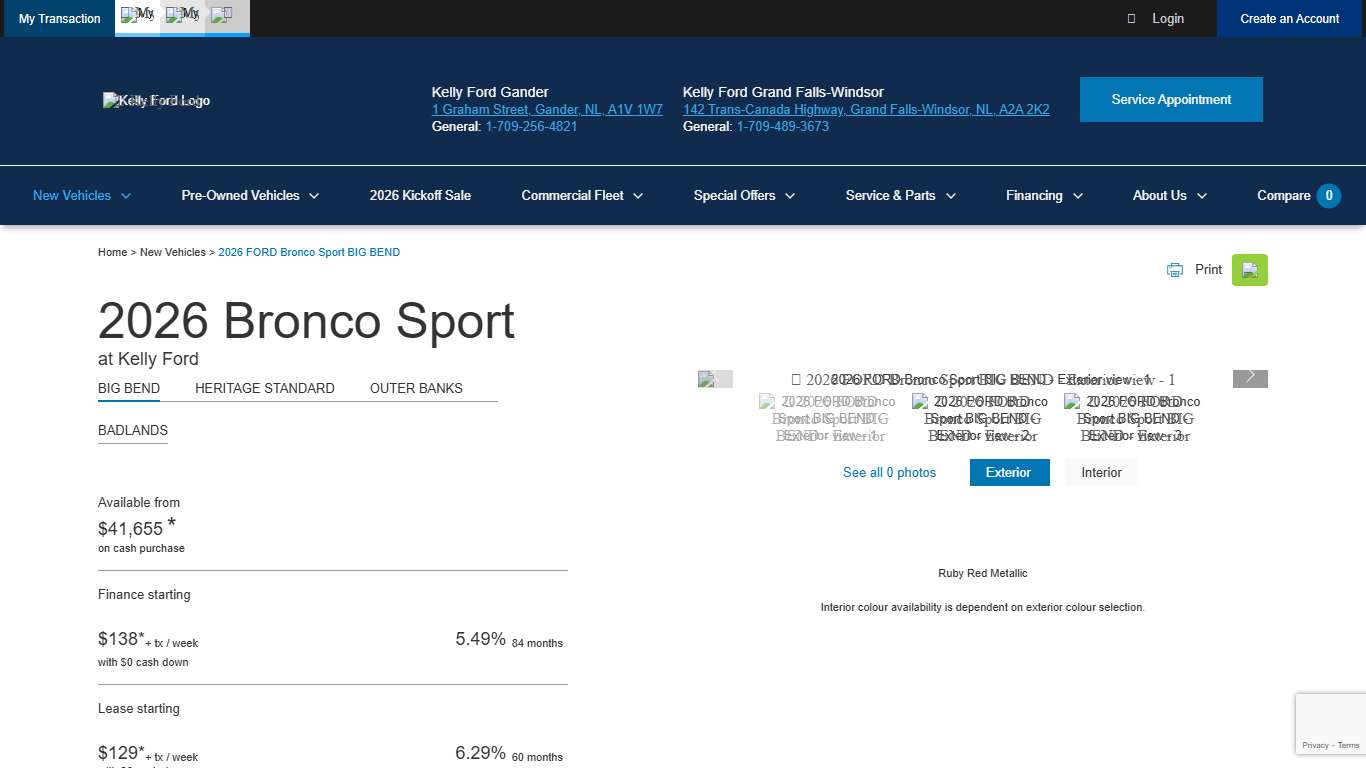Open the My Transaction tab
This screenshot has height=768, width=1366.
(59, 18)
